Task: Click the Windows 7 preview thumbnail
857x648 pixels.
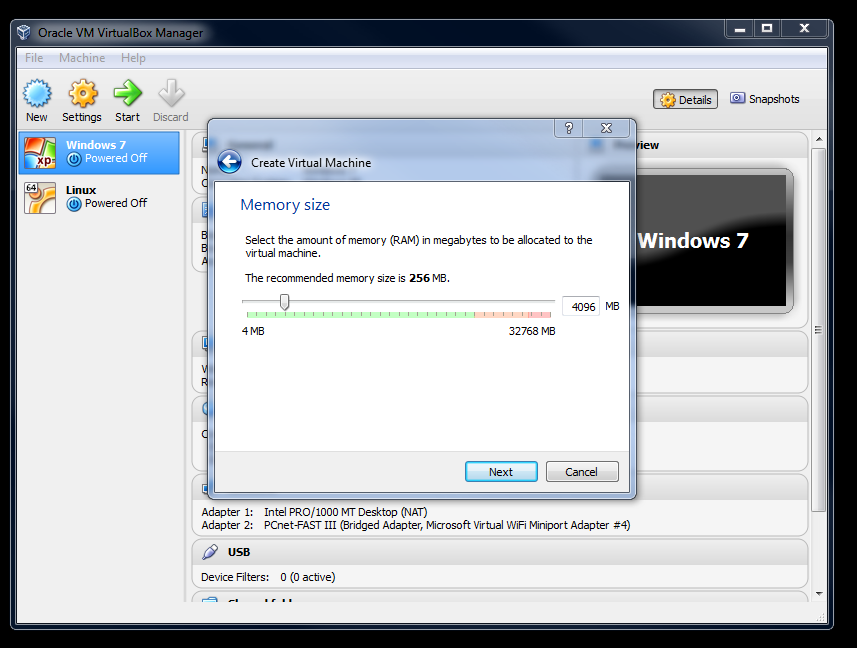Action: (x=711, y=241)
